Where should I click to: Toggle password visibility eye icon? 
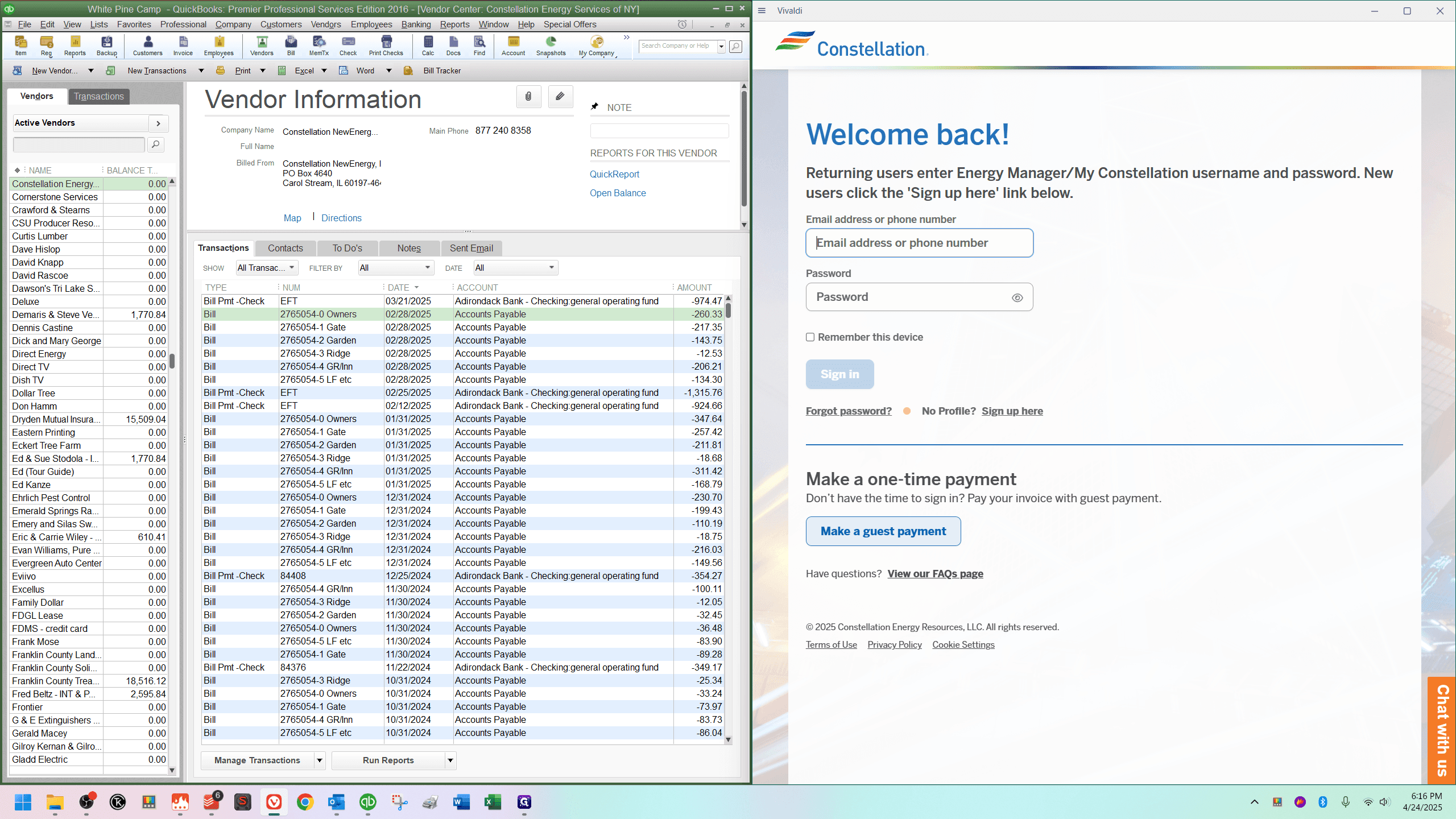1017,297
